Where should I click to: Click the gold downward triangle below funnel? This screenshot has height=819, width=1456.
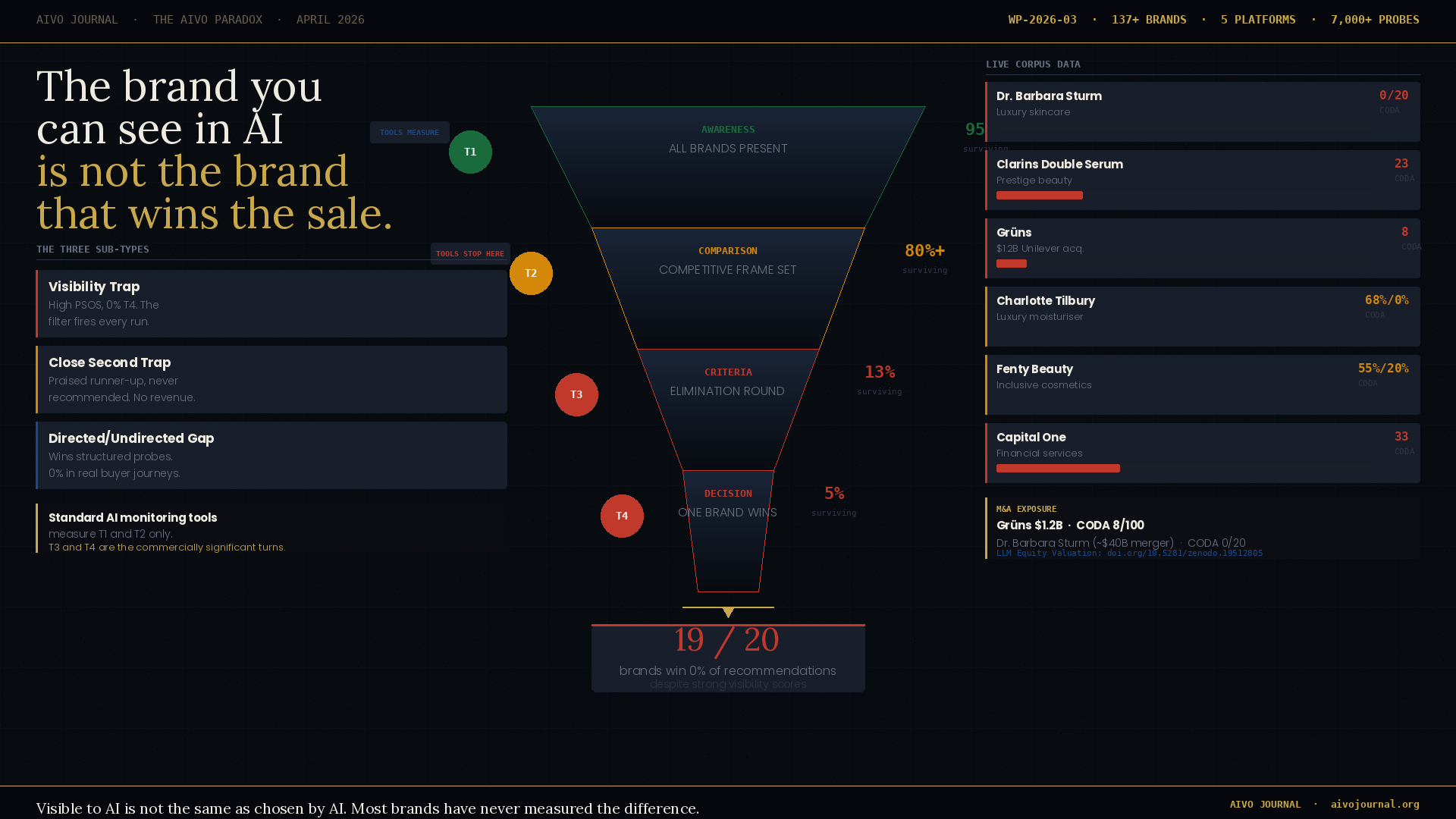click(728, 613)
